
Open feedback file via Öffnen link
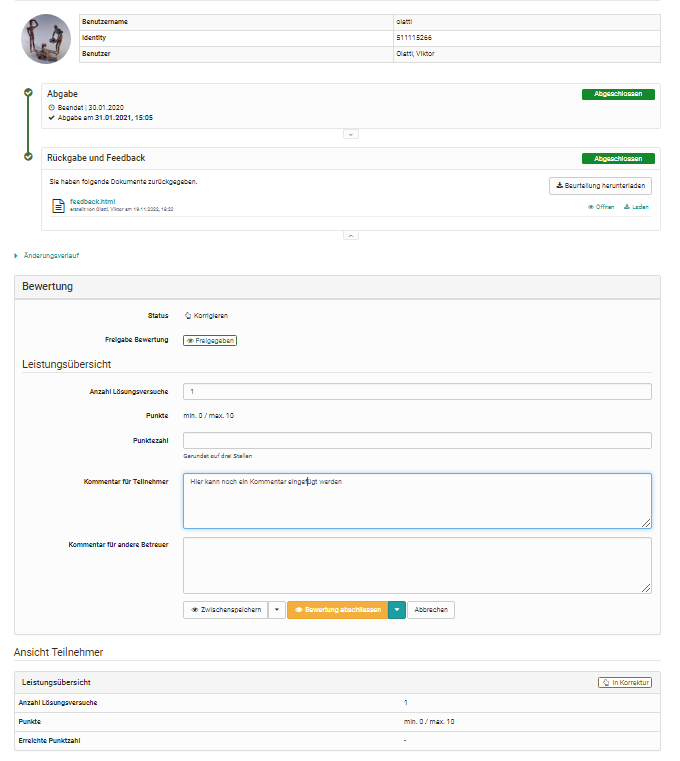point(601,207)
